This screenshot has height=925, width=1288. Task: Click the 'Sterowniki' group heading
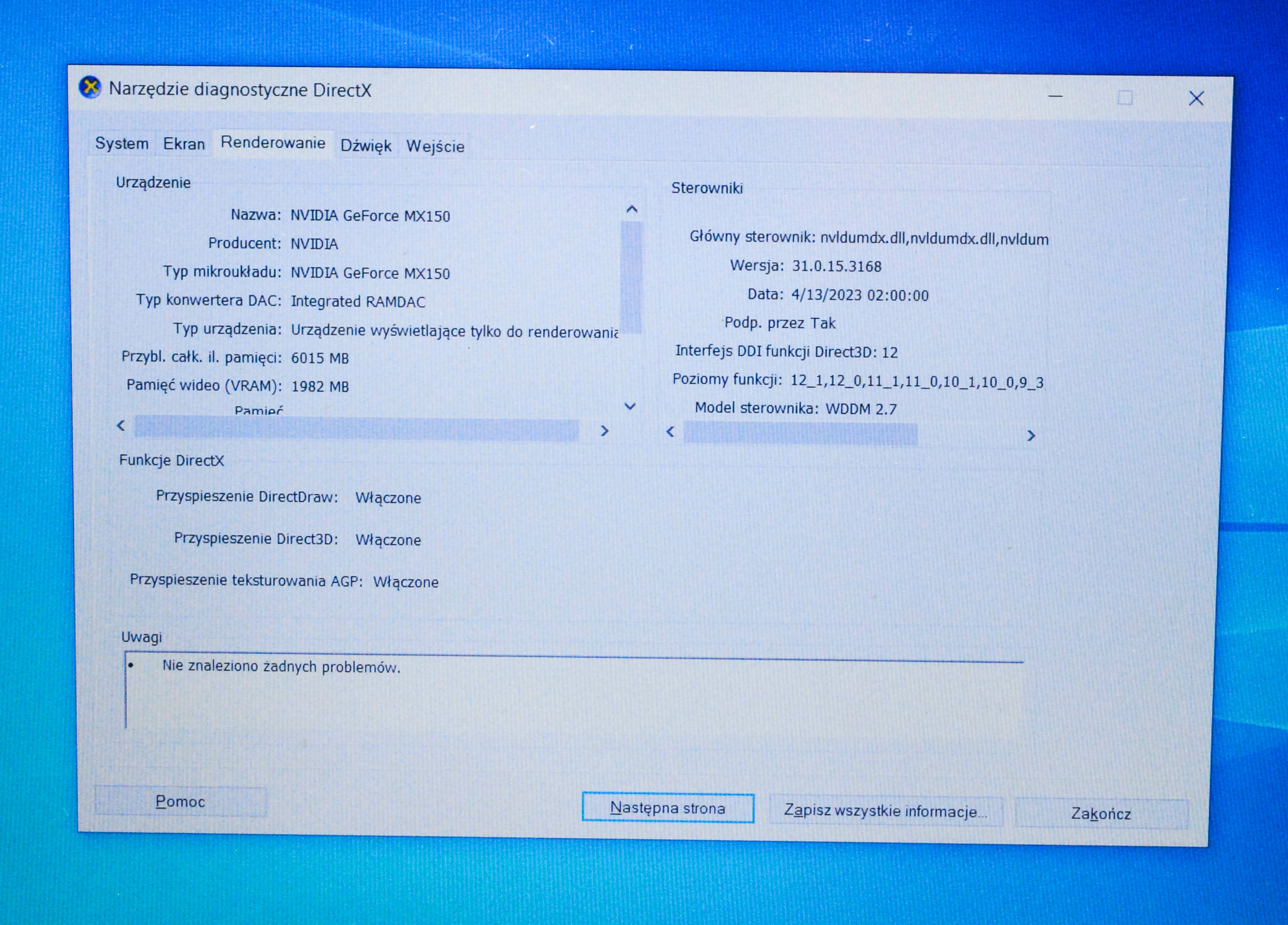click(x=707, y=188)
